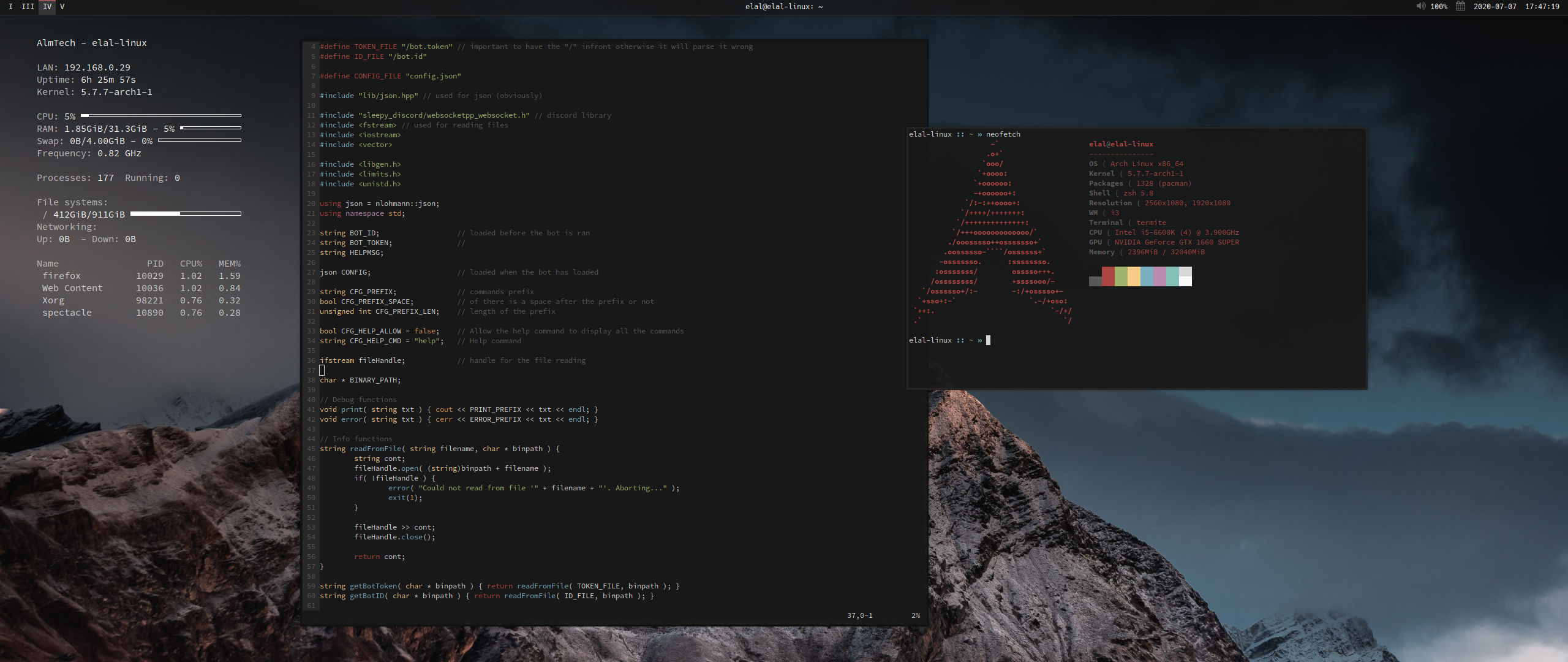The width and height of the screenshot is (1568, 662).
Task: Click the fileHandle.close(); line
Action: [394, 537]
